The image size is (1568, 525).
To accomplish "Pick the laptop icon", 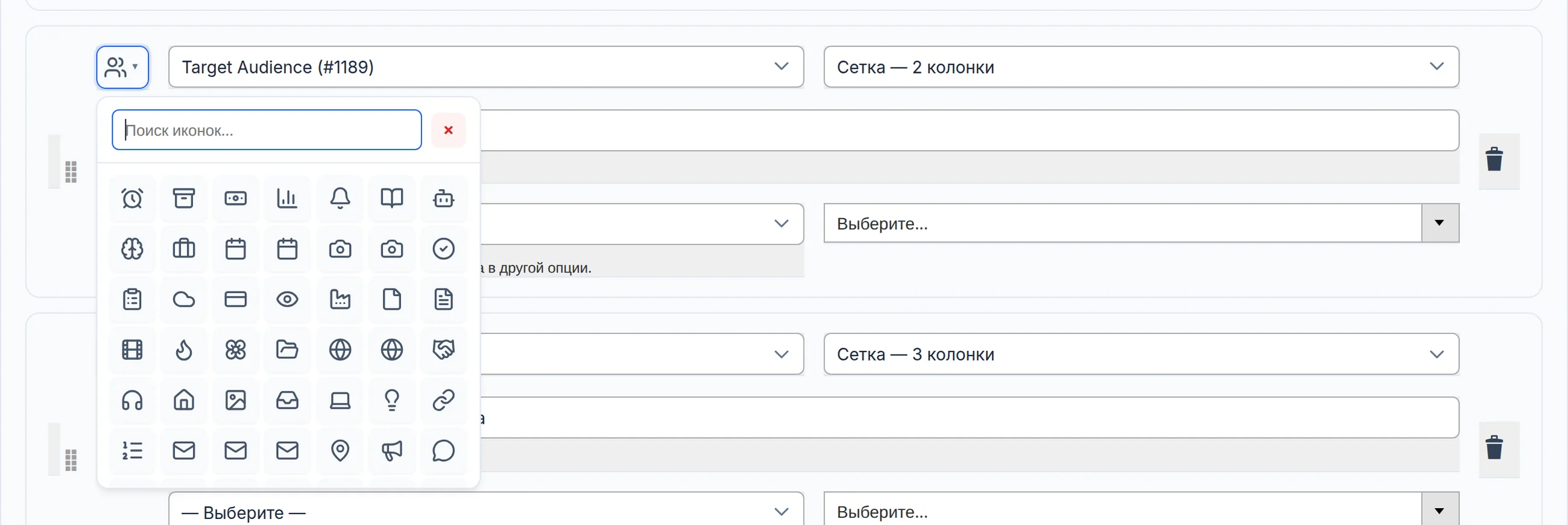I will pyautogui.click(x=340, y=400).
